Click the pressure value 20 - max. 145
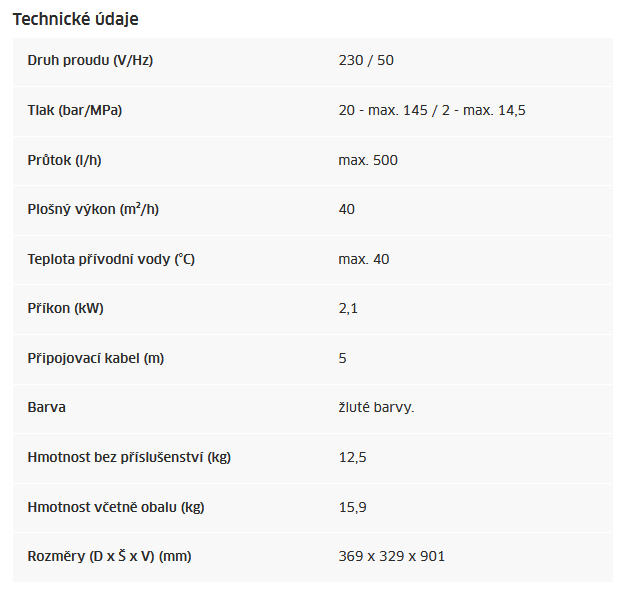 click(383, 110)
